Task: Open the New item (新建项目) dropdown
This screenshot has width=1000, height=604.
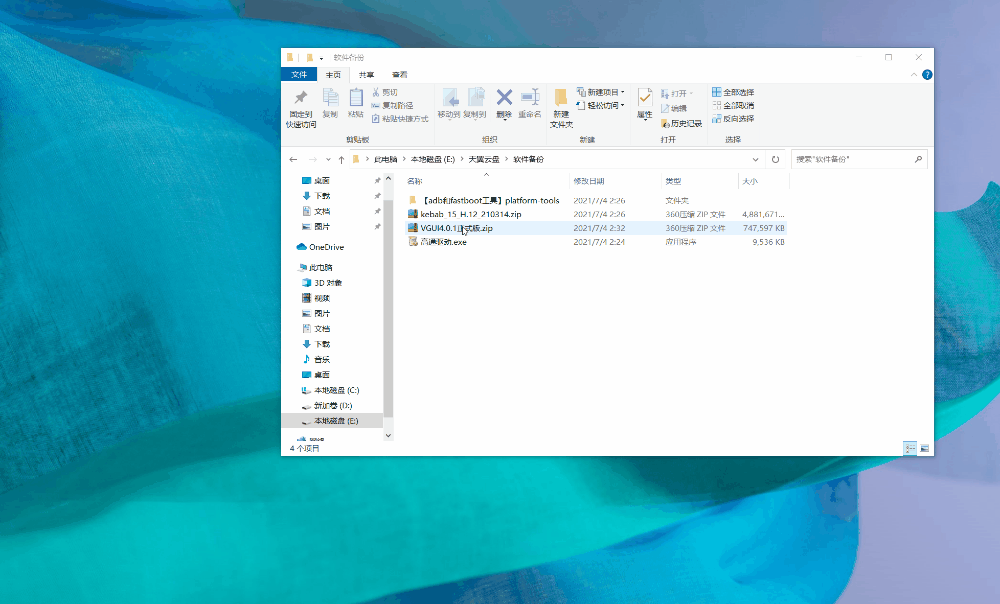Action: [x=600, y=92]
